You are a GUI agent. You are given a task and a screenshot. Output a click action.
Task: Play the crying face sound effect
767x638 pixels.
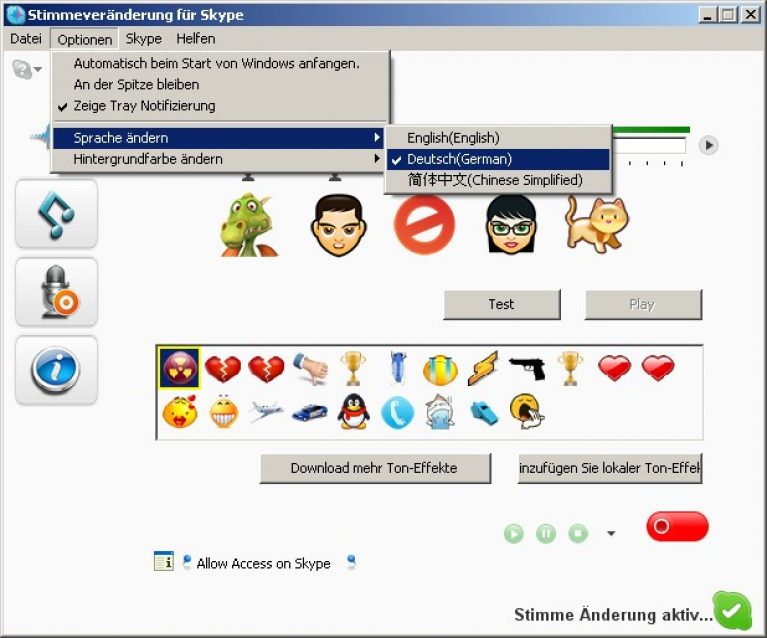(440, 369)
